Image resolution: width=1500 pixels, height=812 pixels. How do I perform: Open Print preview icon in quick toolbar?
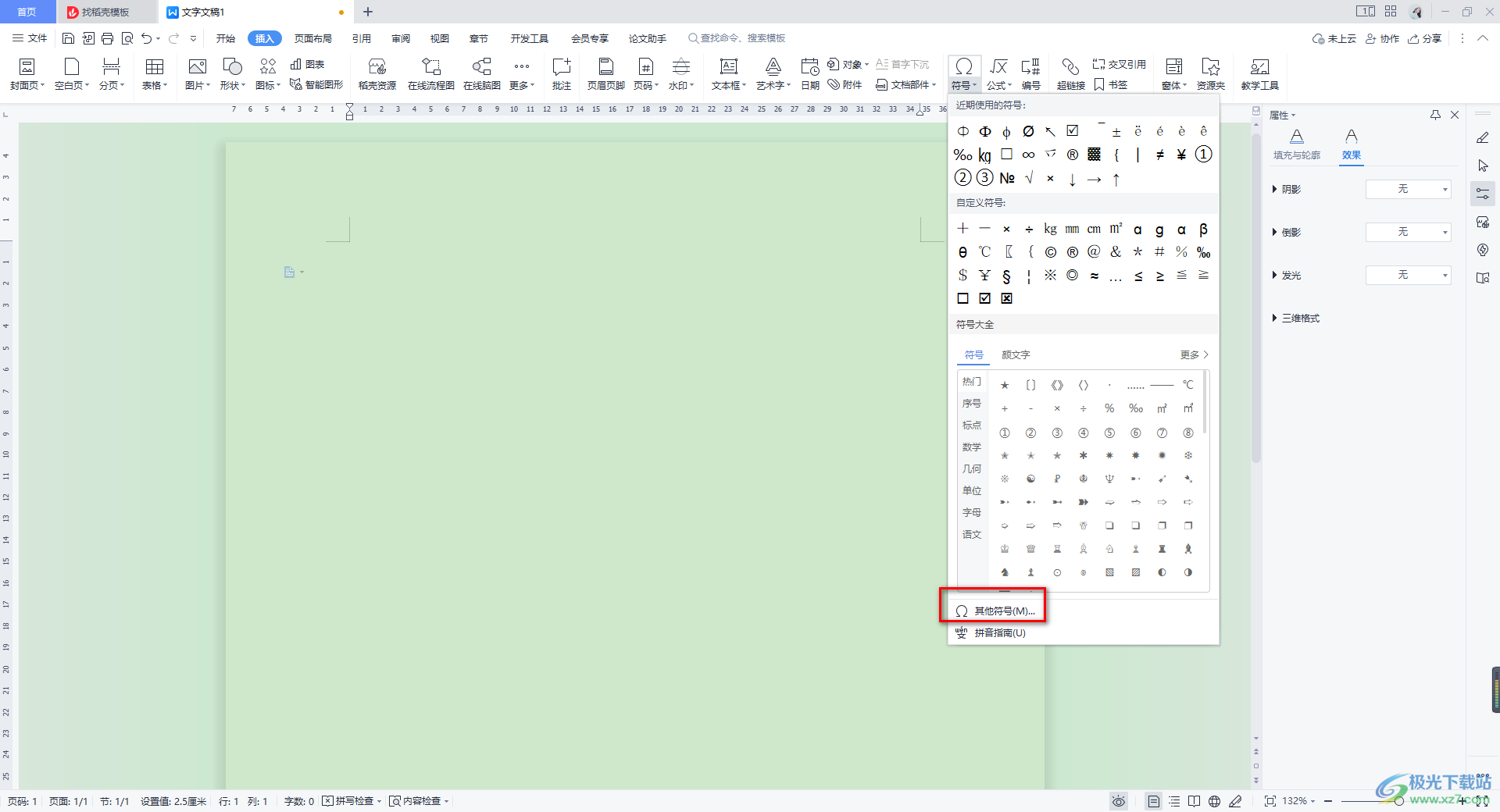click(127, 38)
